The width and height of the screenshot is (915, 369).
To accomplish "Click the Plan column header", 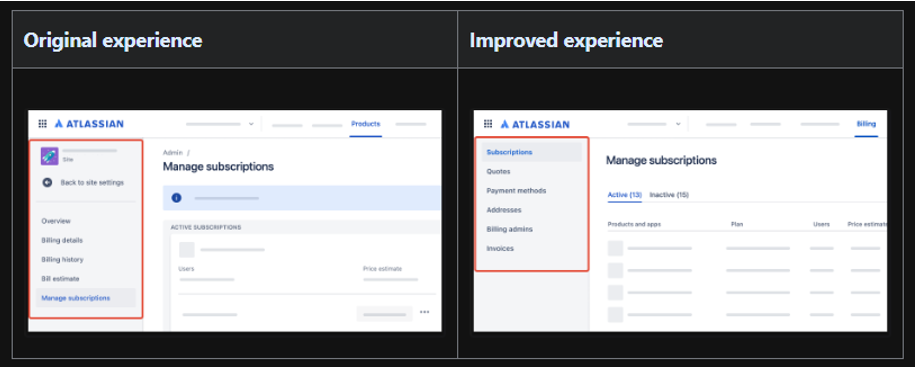I will pyautogui.click(x=737, y=224).
